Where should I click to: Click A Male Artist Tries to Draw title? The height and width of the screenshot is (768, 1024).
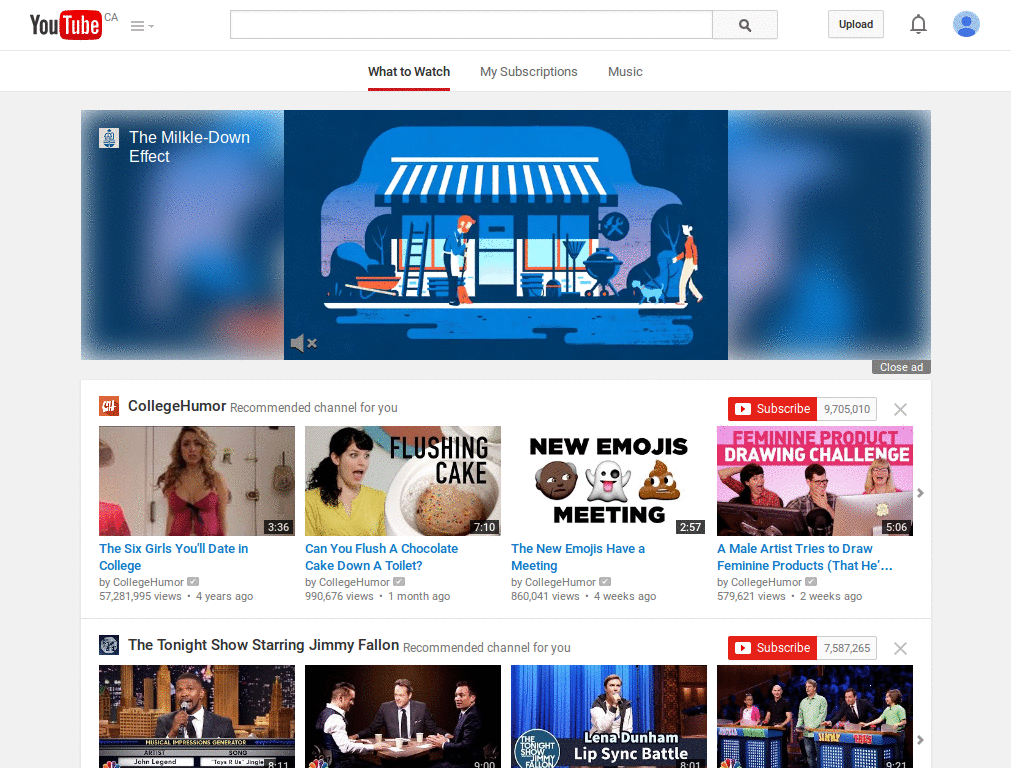click(805, 557)
